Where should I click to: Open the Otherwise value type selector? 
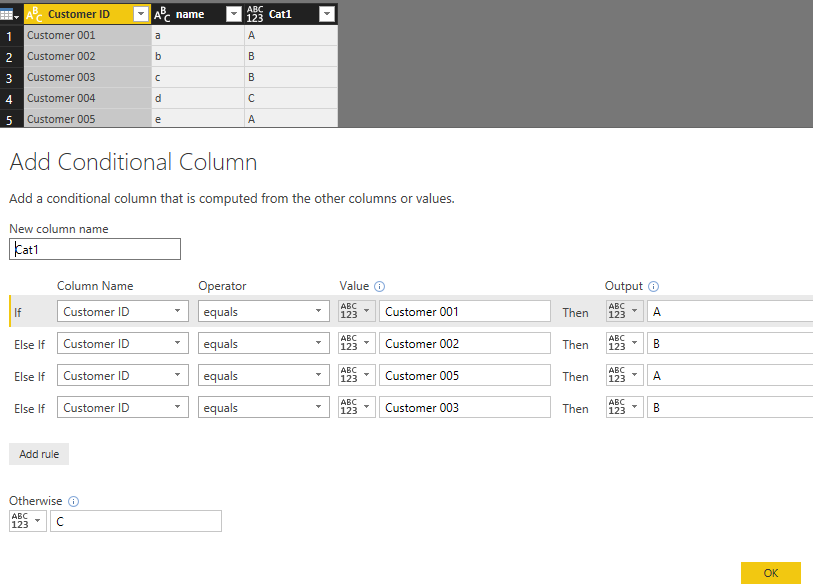[27, 521]
